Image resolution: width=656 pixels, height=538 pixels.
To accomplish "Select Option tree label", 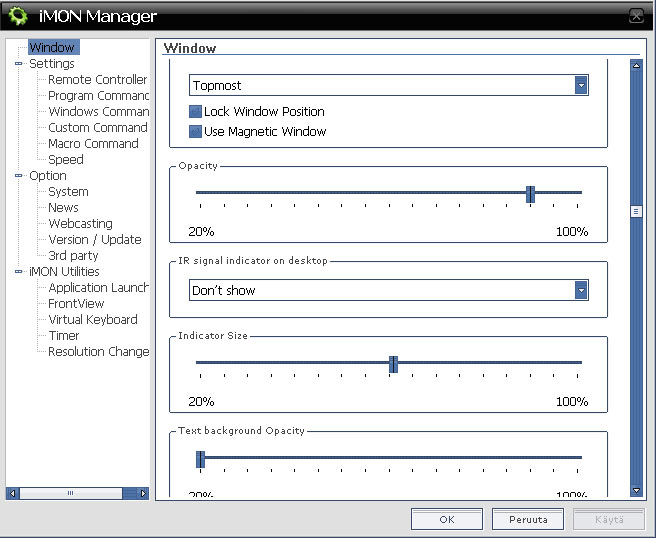I will tap(48, 176).
